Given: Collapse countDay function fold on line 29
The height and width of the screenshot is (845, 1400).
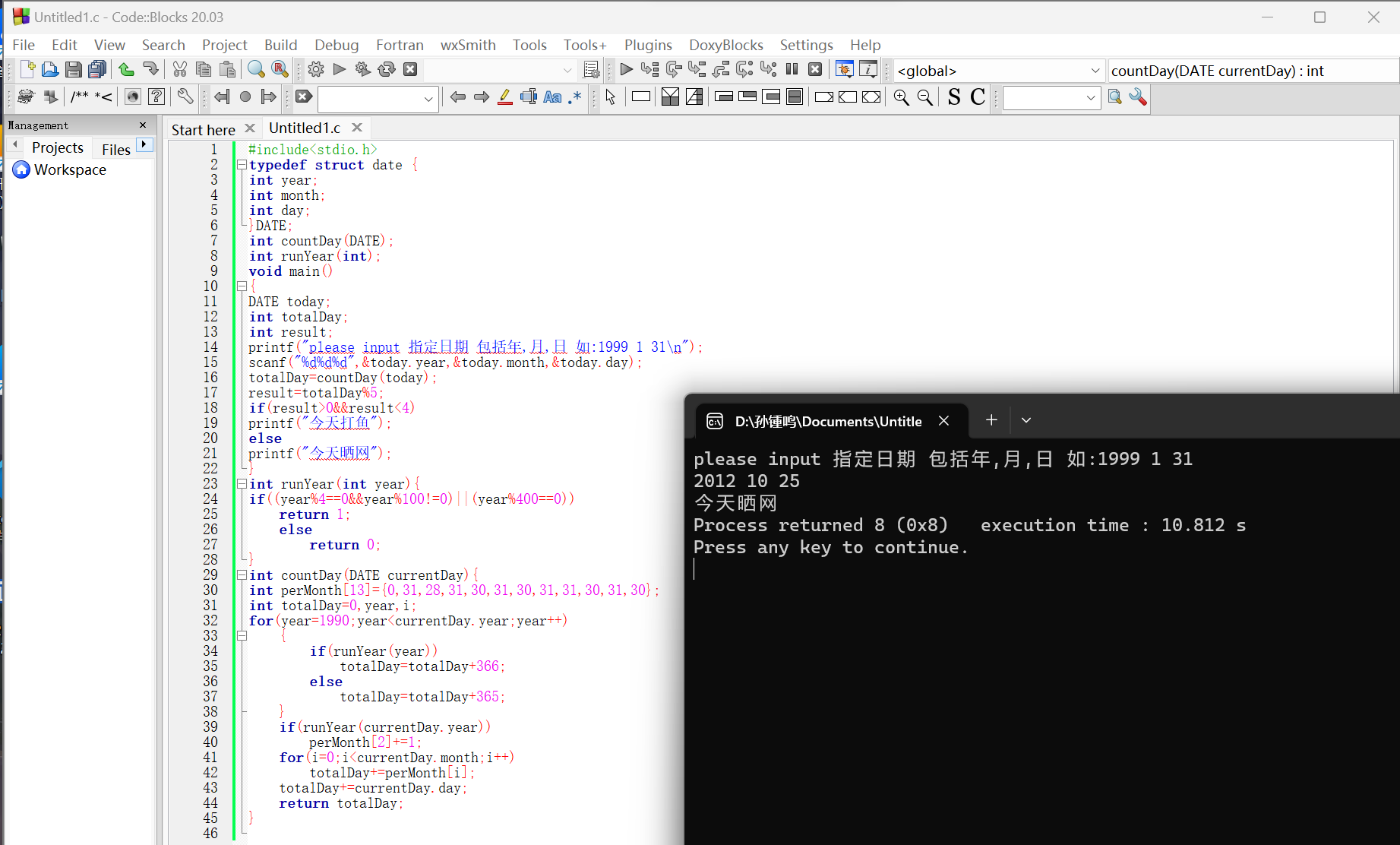Looking at the screenshot, I should coord(242,575).
